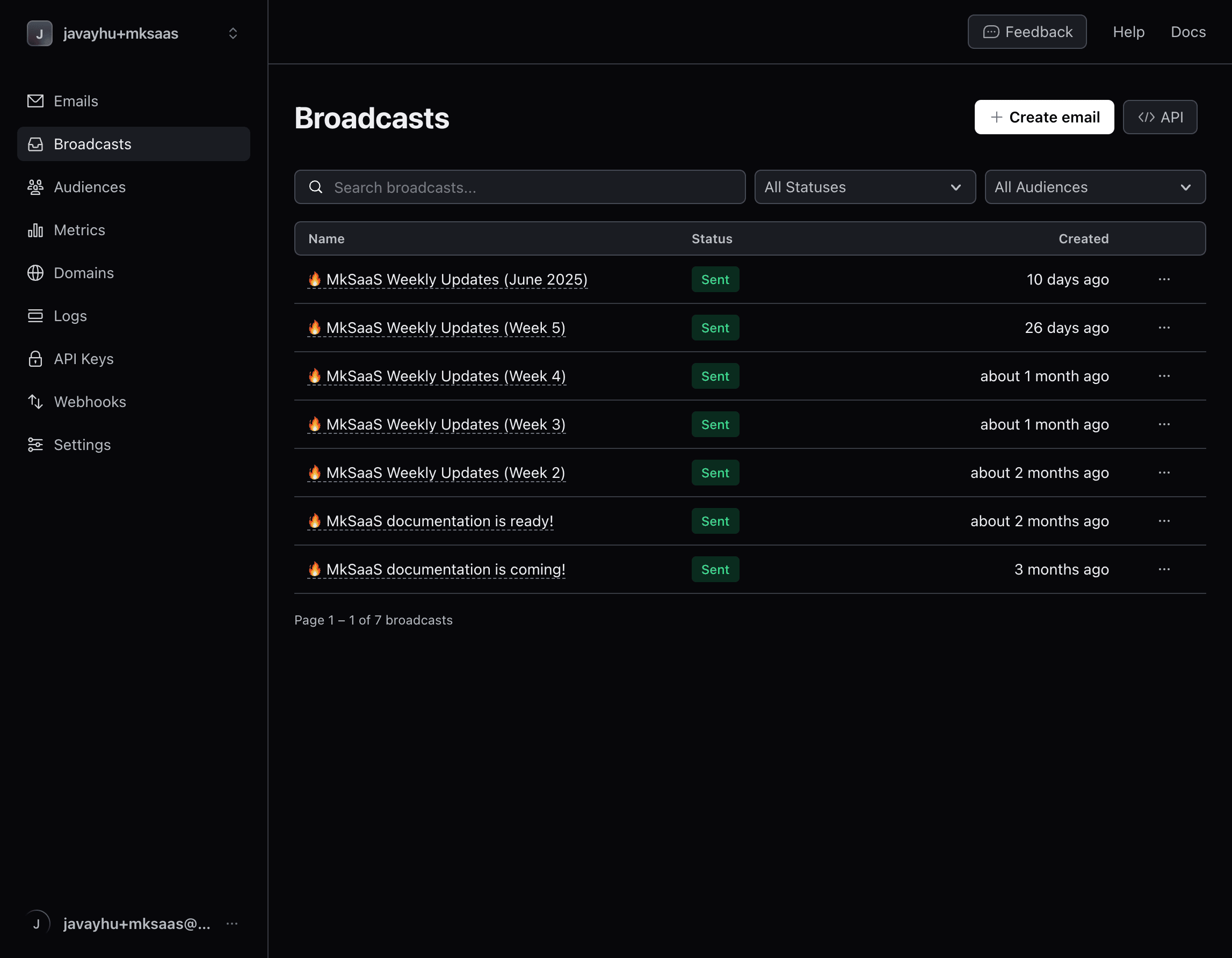This screenshot has height=958, width=1232.
Task: Open more options for June 2025 broadcast
Action: point(1164,279)
